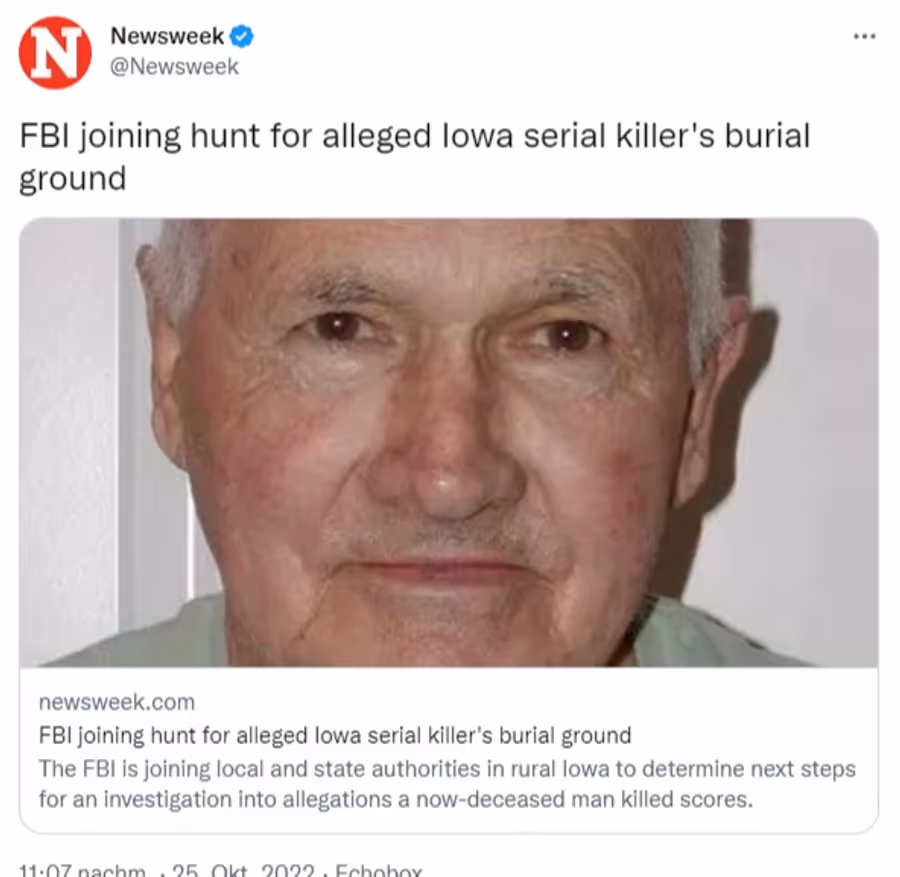The image size is (900, 877).
Task: Open the Newsweek profile avatar logo
Action: [55, 52]
